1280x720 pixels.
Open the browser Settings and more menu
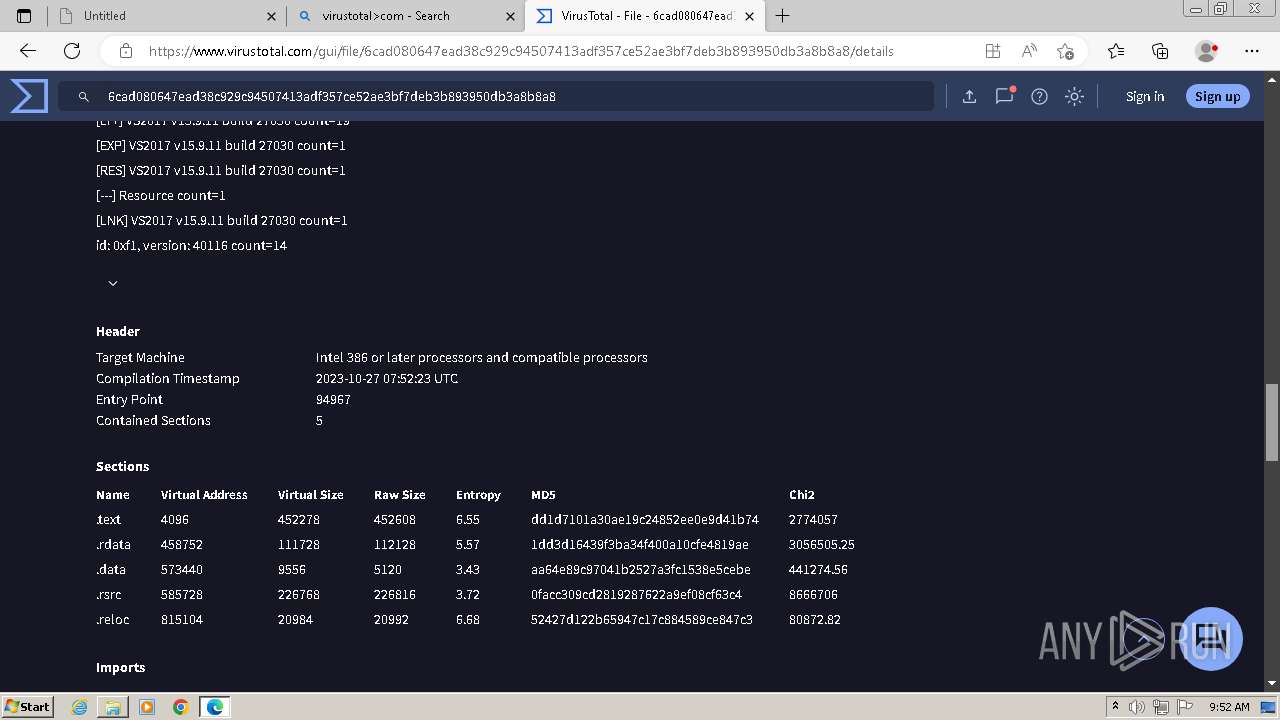coord(1252,51)
